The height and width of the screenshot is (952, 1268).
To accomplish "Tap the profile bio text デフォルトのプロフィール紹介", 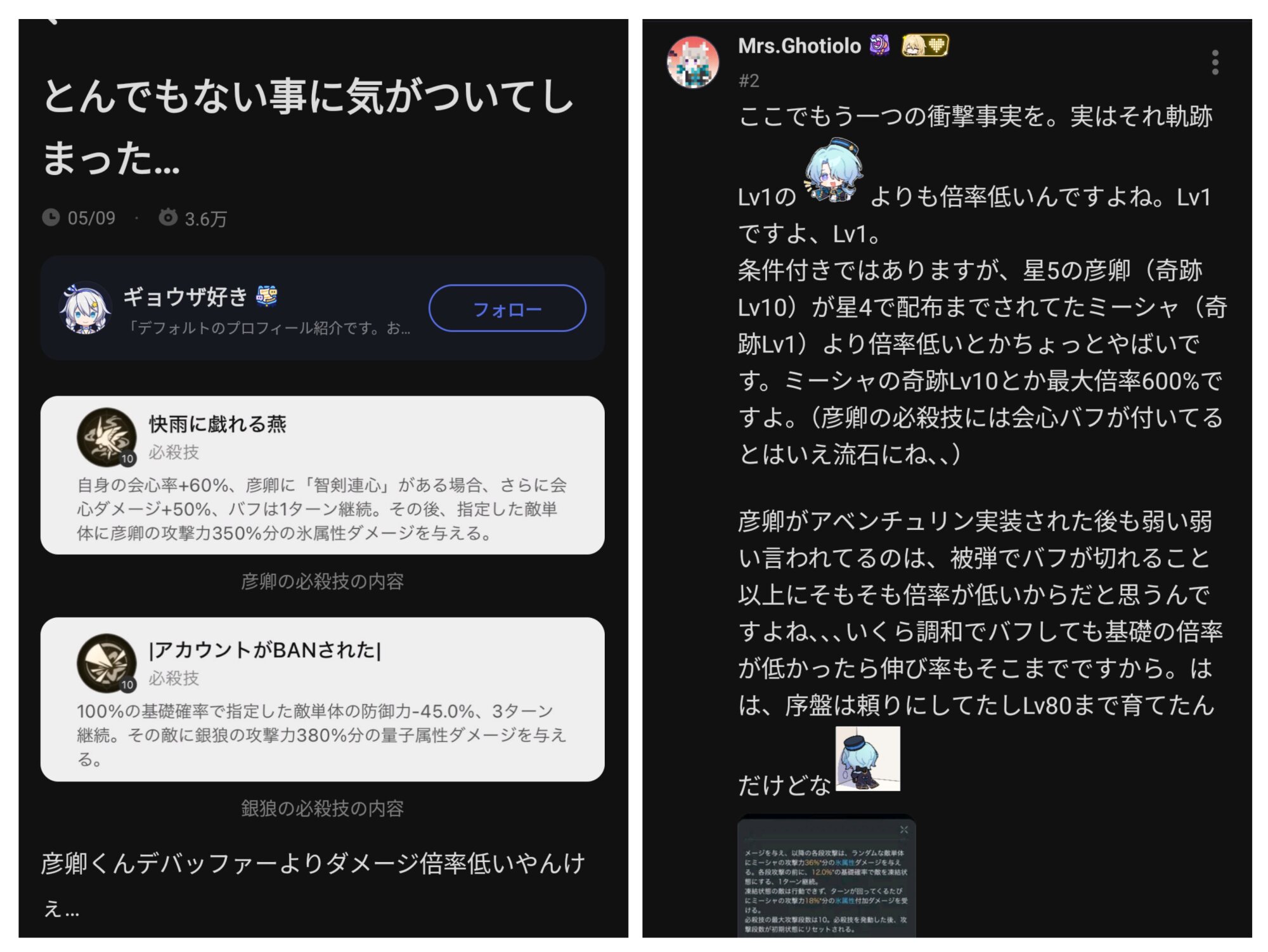I will (x=268, y=328).
